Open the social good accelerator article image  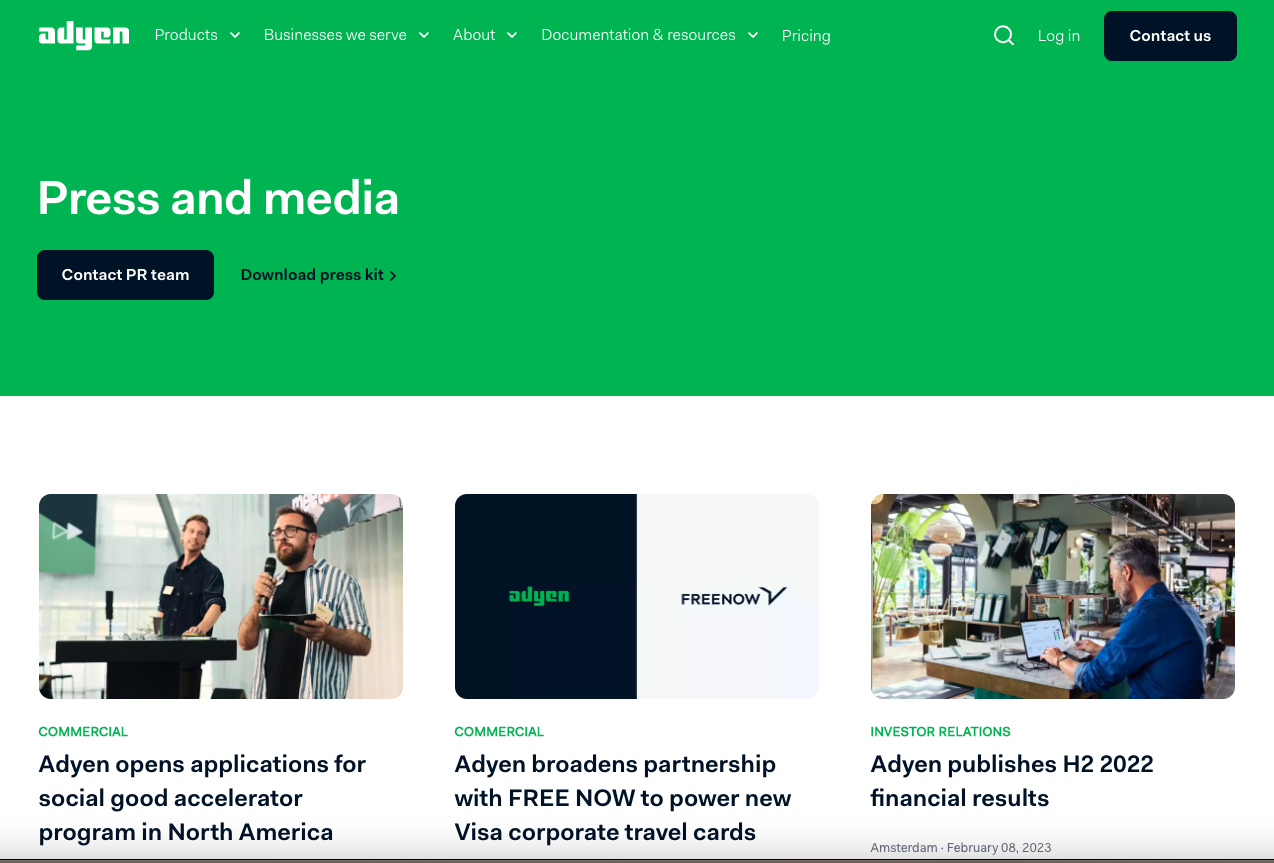(221, 596)
